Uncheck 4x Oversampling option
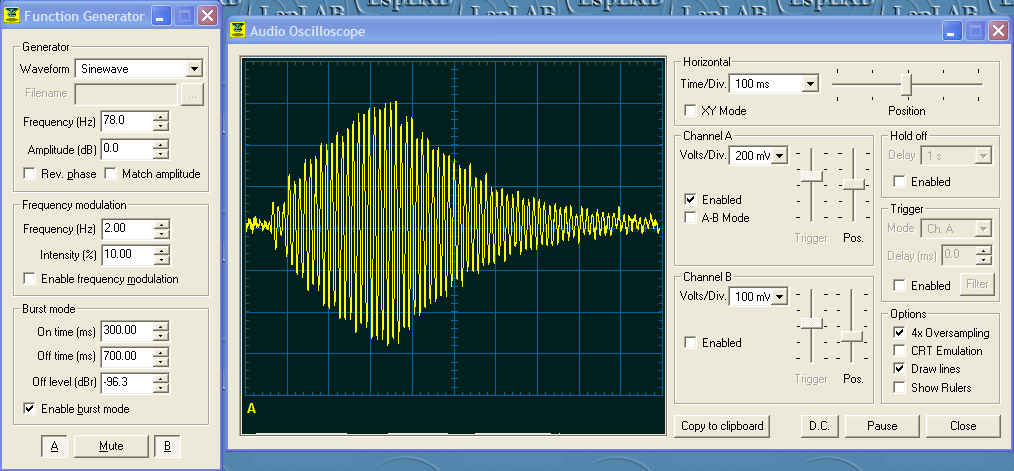1014x471 pixels. (x=899, y=333)
